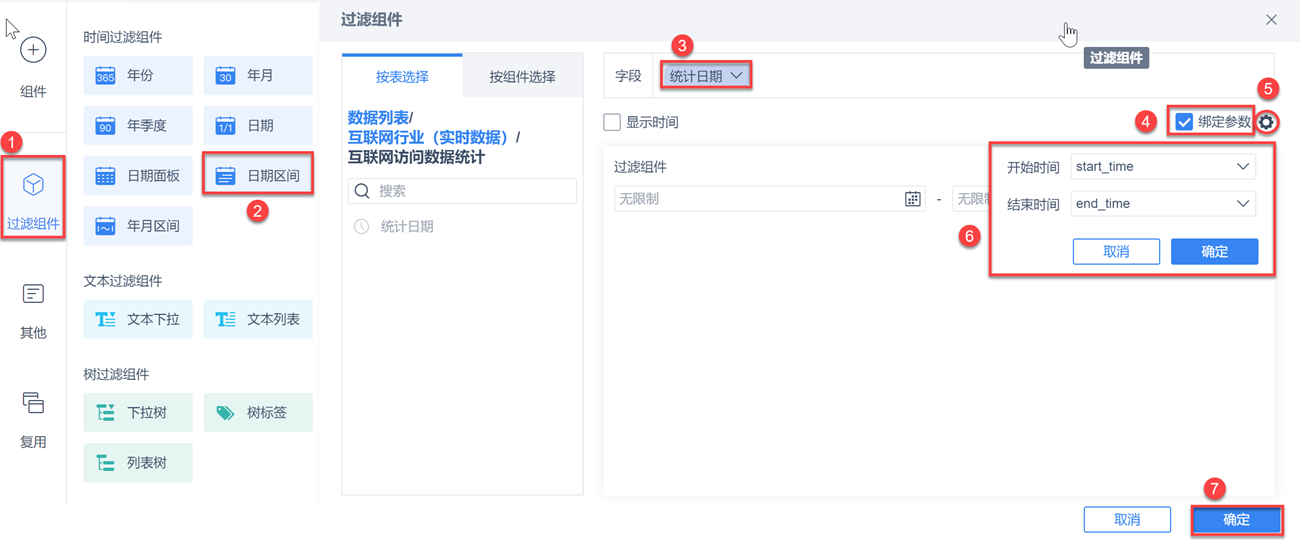This screenshot has width=1300, height=543.
Task: Add the 日期面板 filter component
Action: 138,175
